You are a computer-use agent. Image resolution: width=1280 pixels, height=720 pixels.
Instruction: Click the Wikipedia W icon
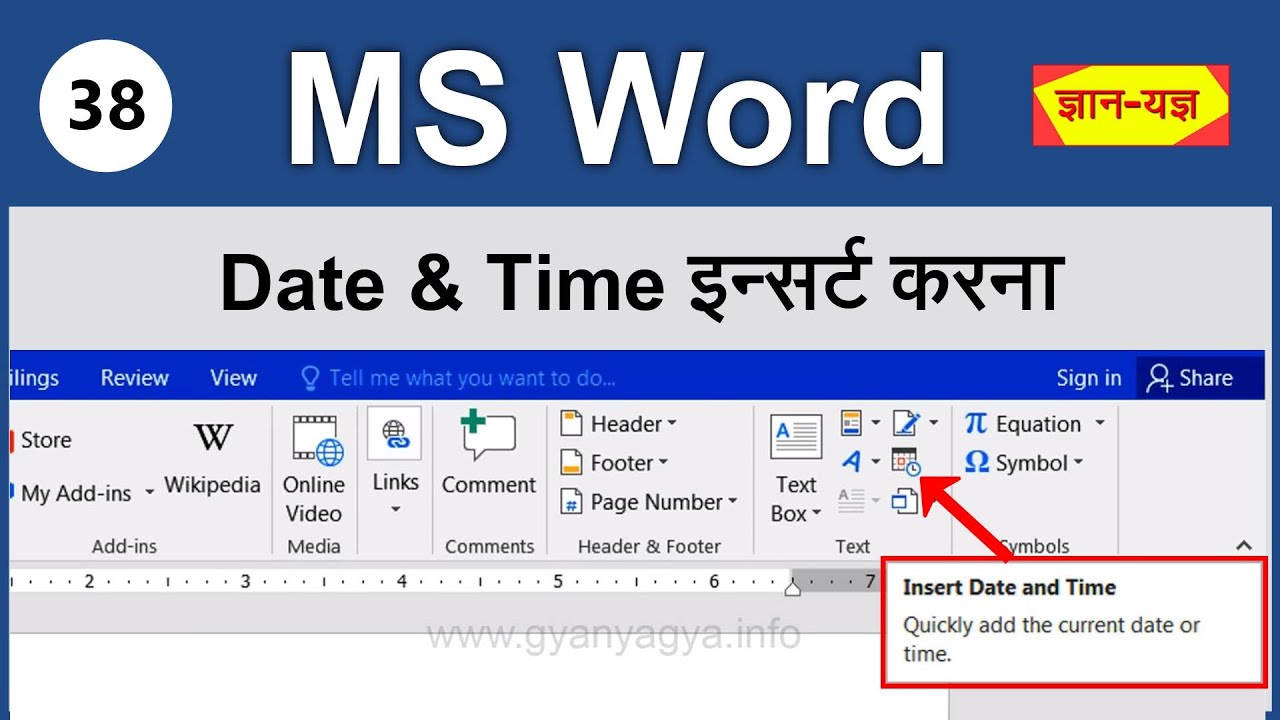click(213, 438)
